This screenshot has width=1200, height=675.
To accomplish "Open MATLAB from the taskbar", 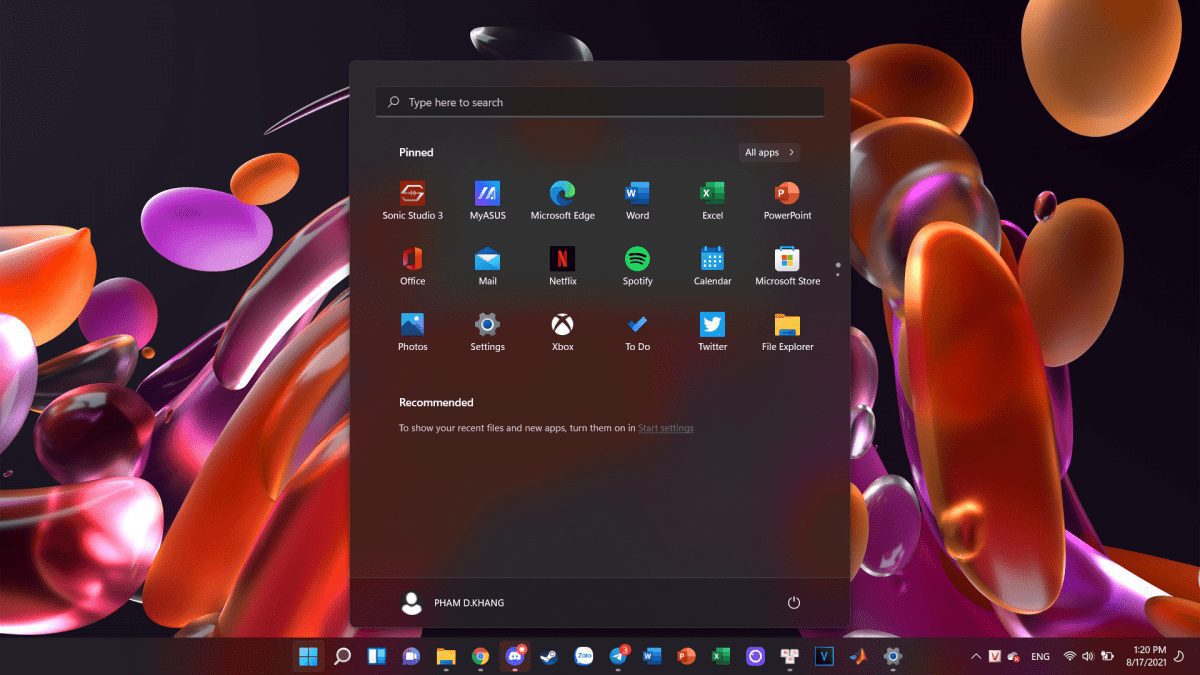I will tap(858, 656).
